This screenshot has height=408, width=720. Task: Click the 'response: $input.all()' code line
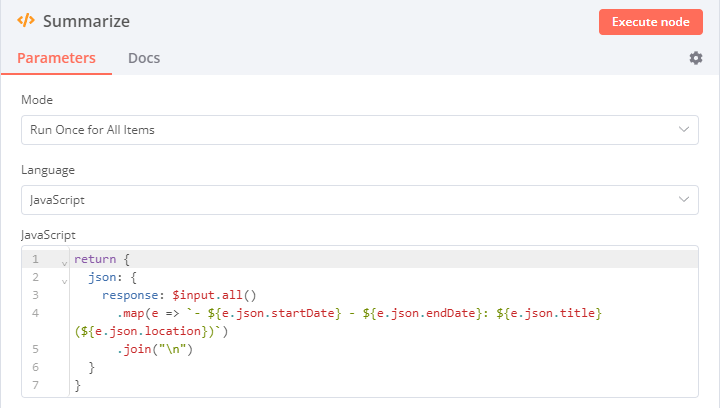(x=179, y=295)
